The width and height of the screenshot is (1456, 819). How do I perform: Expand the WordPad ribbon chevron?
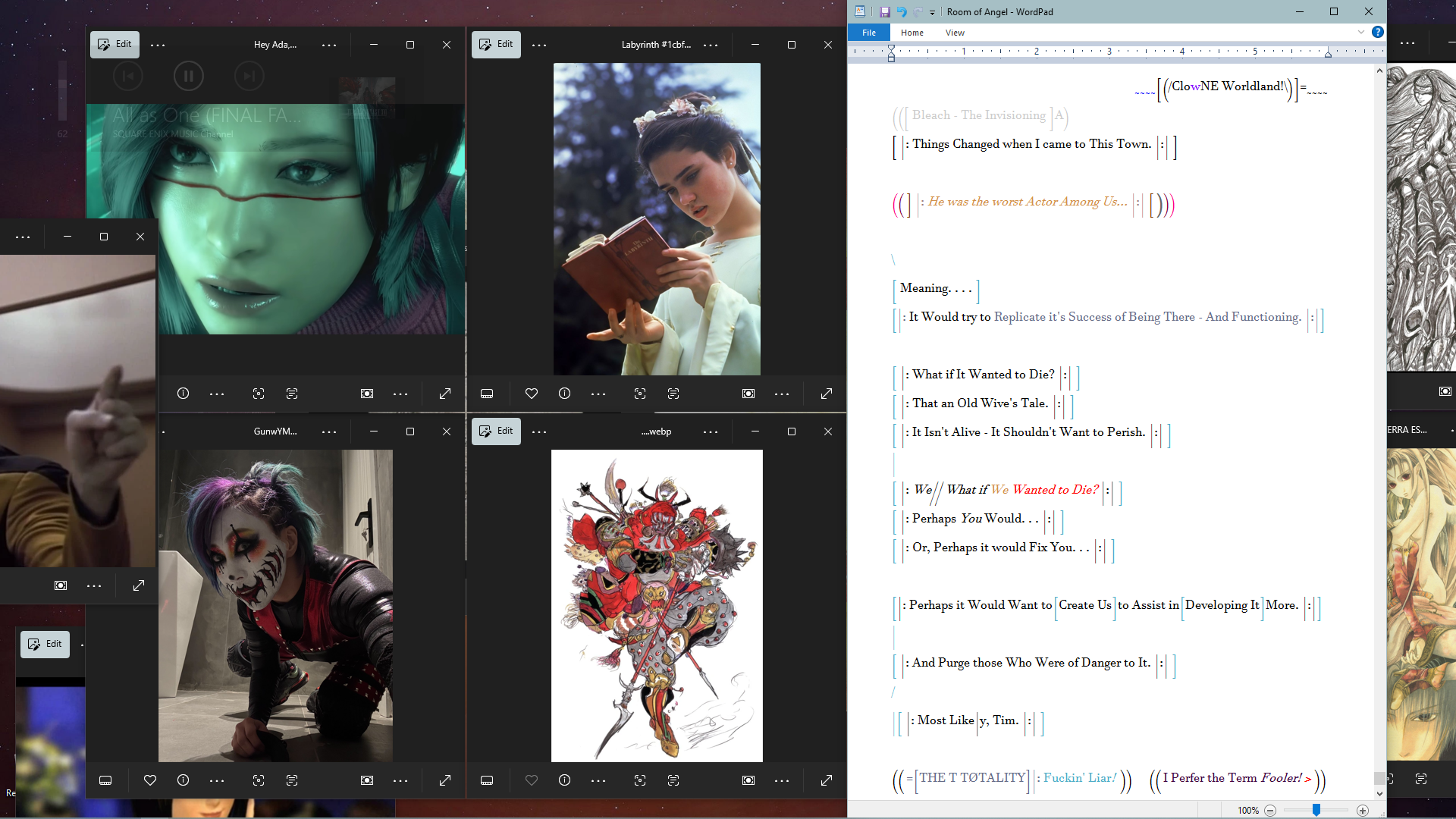pyautogui.click(x=1360, y=32)
